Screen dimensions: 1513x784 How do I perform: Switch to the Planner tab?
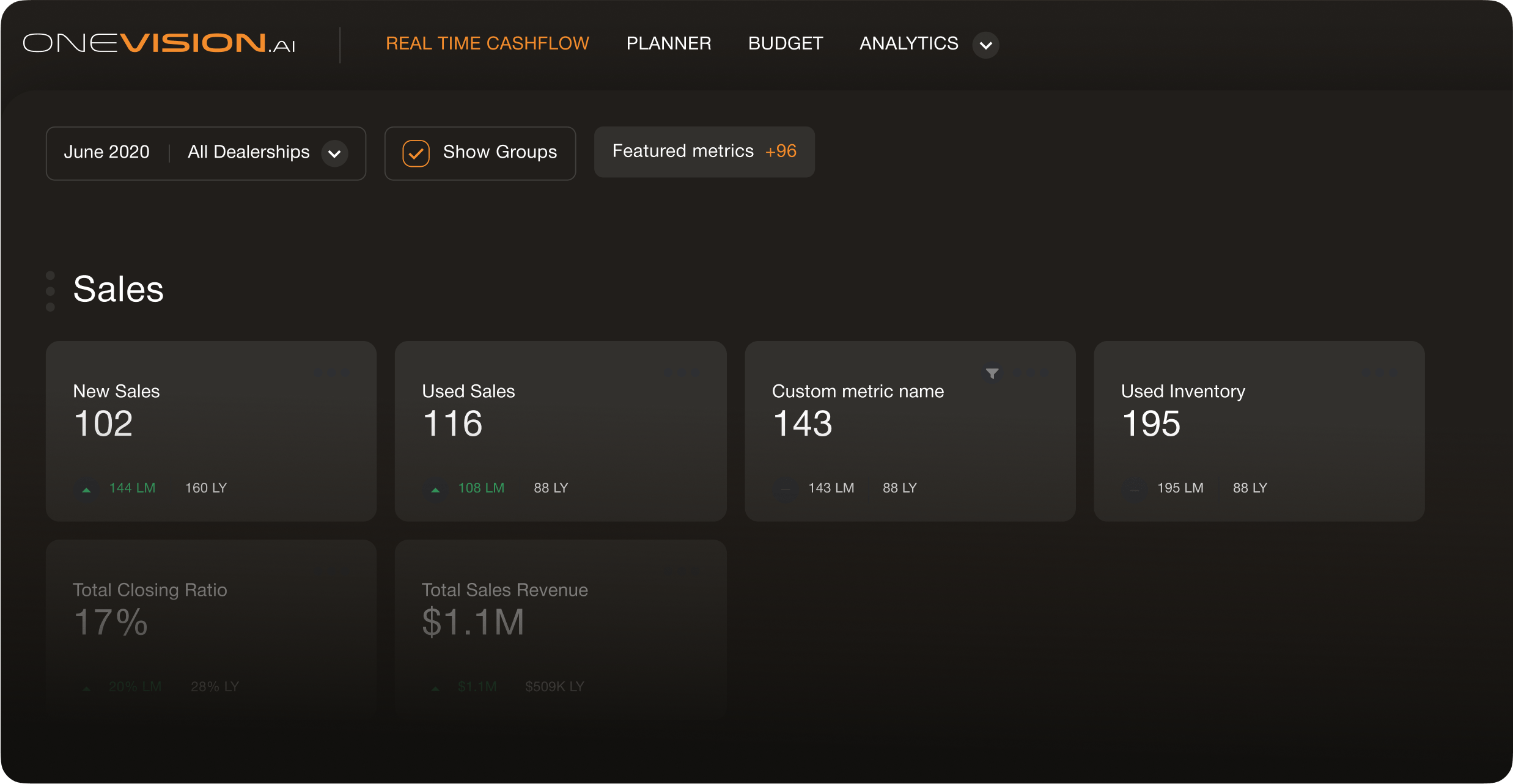[668, 43]
